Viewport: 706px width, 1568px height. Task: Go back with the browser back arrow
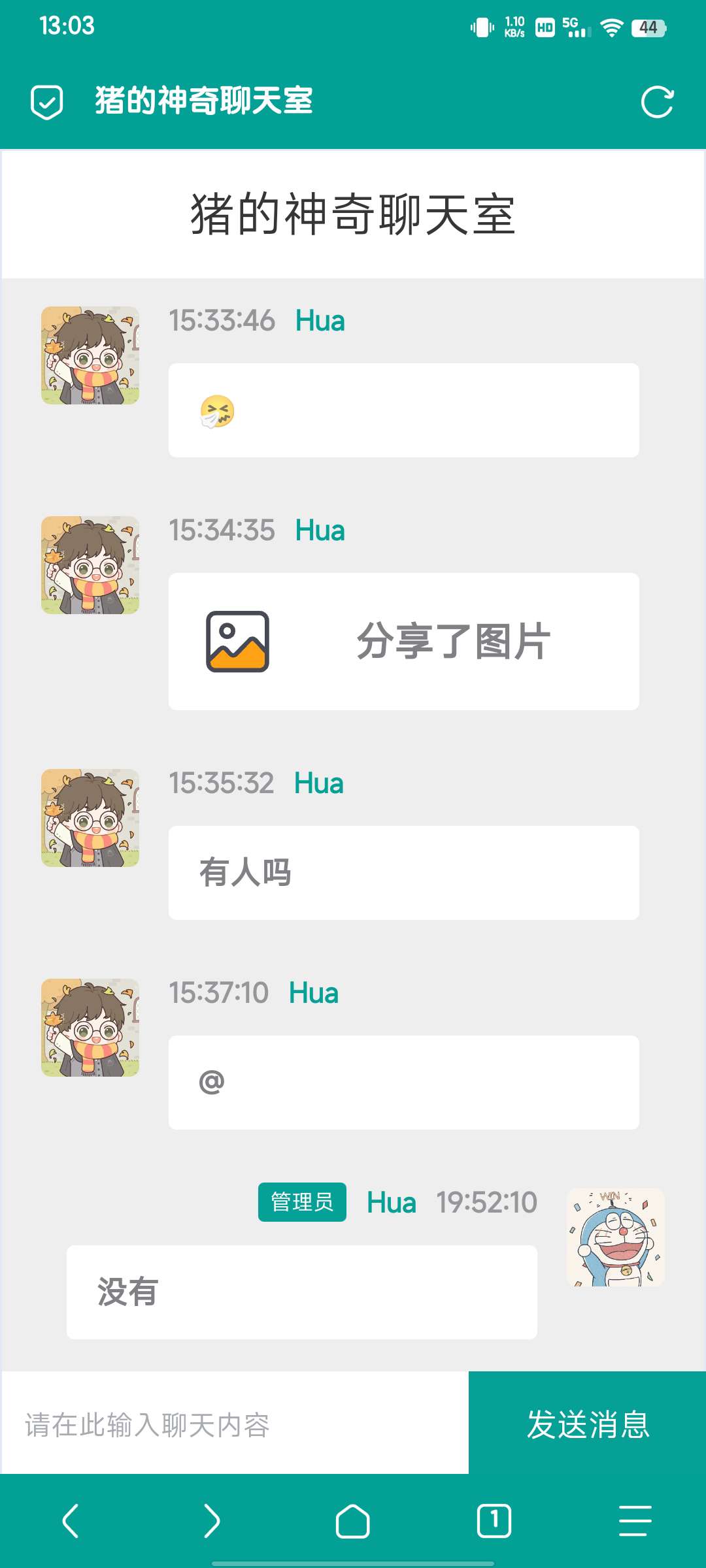[x=71, y=1521]
